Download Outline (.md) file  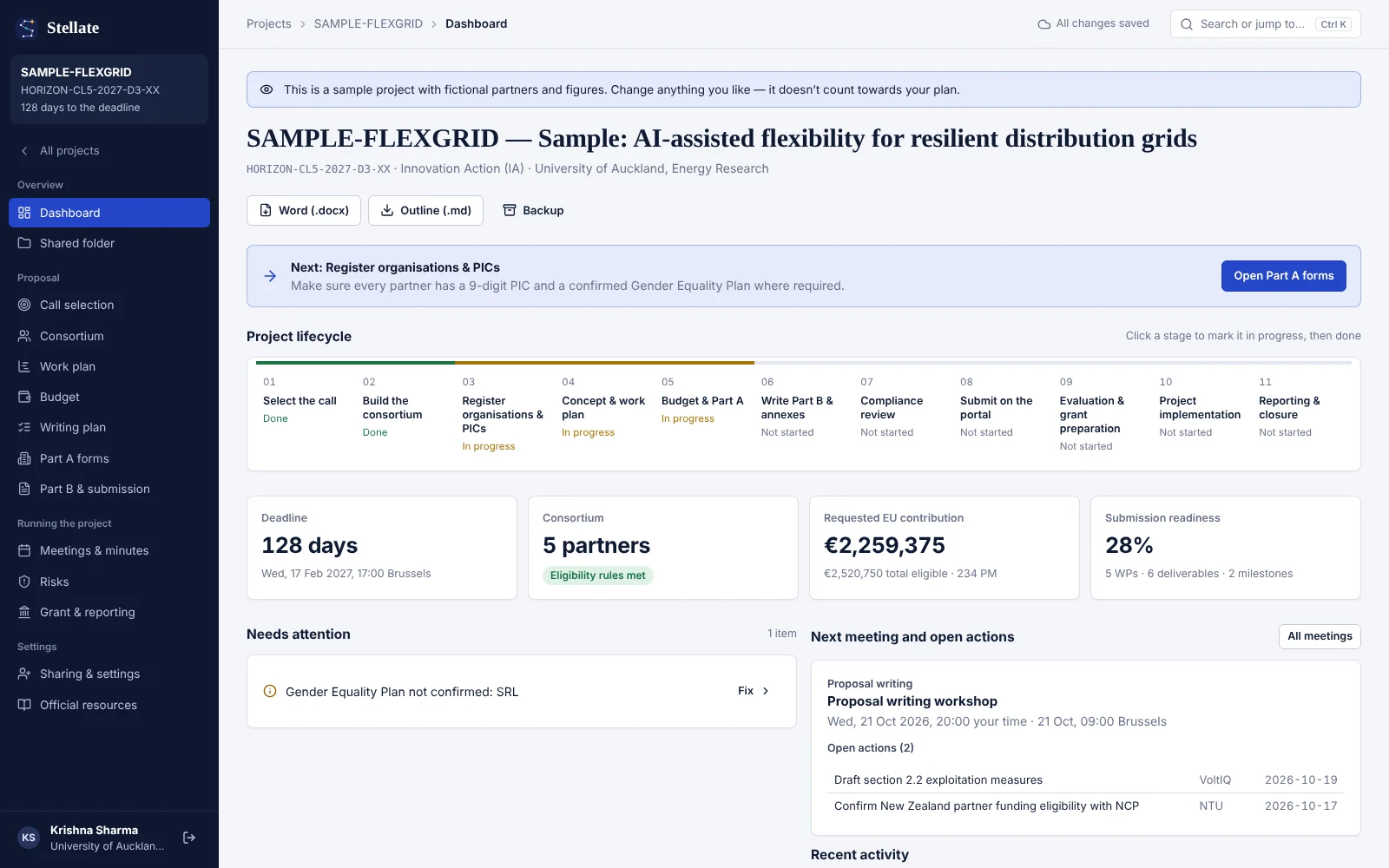click(x=425, y=210)
